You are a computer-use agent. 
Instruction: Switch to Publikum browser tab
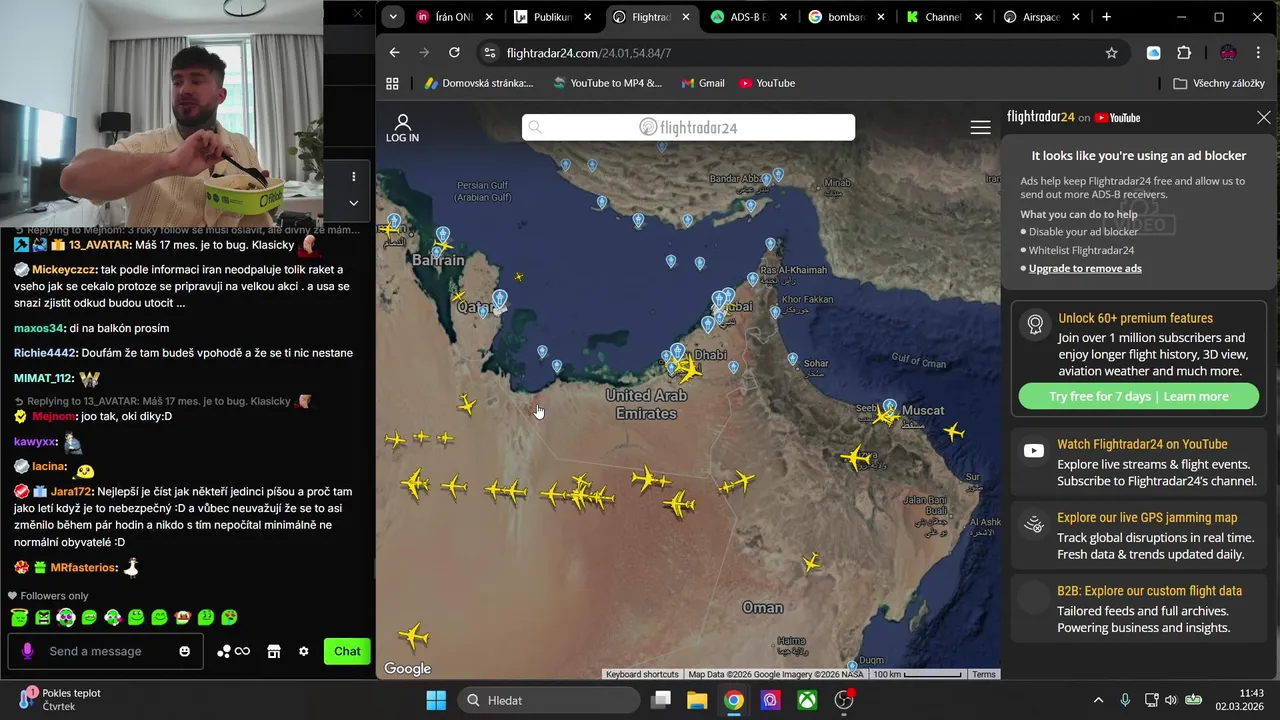pos(552,17)
